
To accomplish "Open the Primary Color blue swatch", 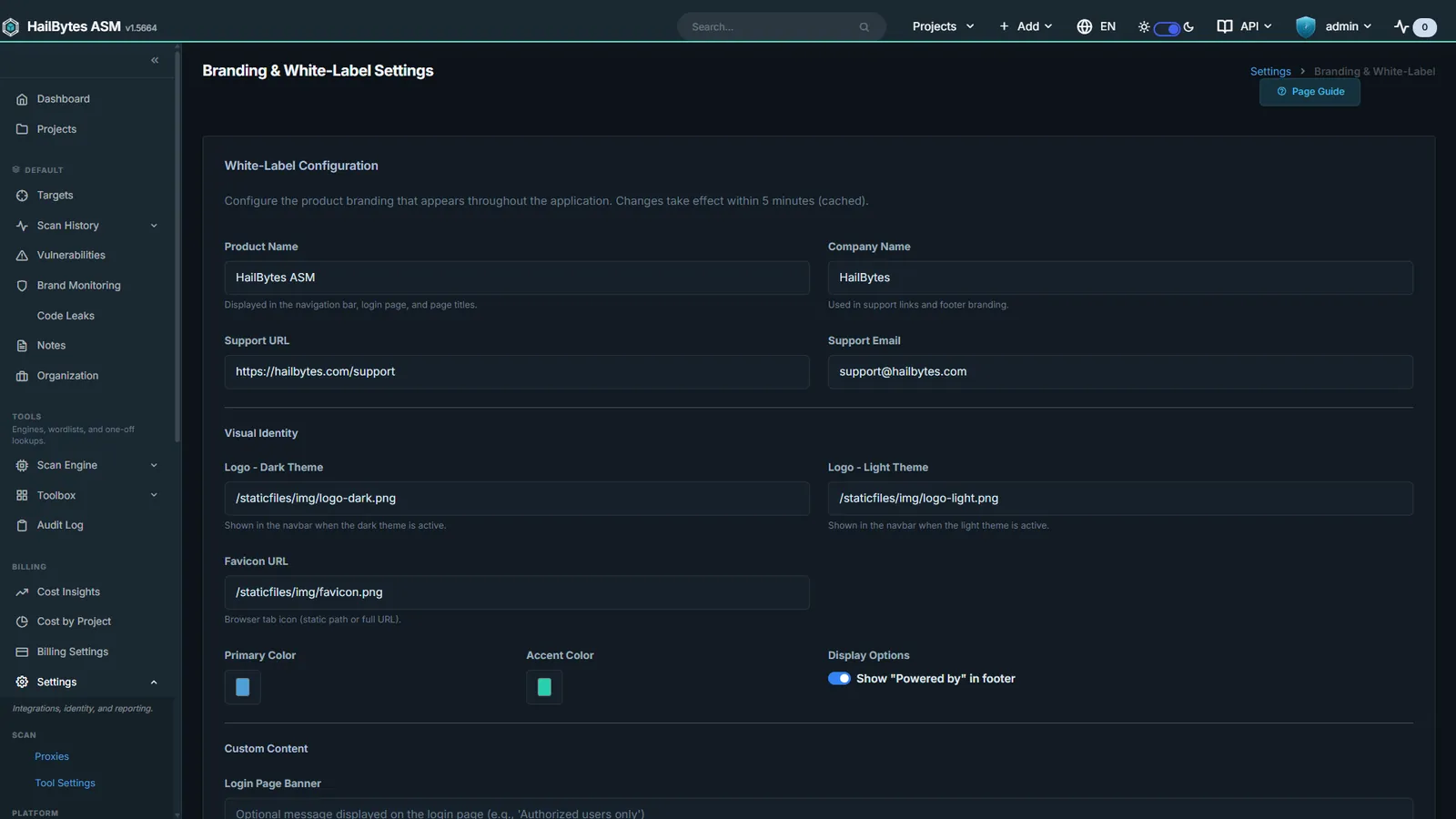I will pyautogui.click(x=243, y=687).
